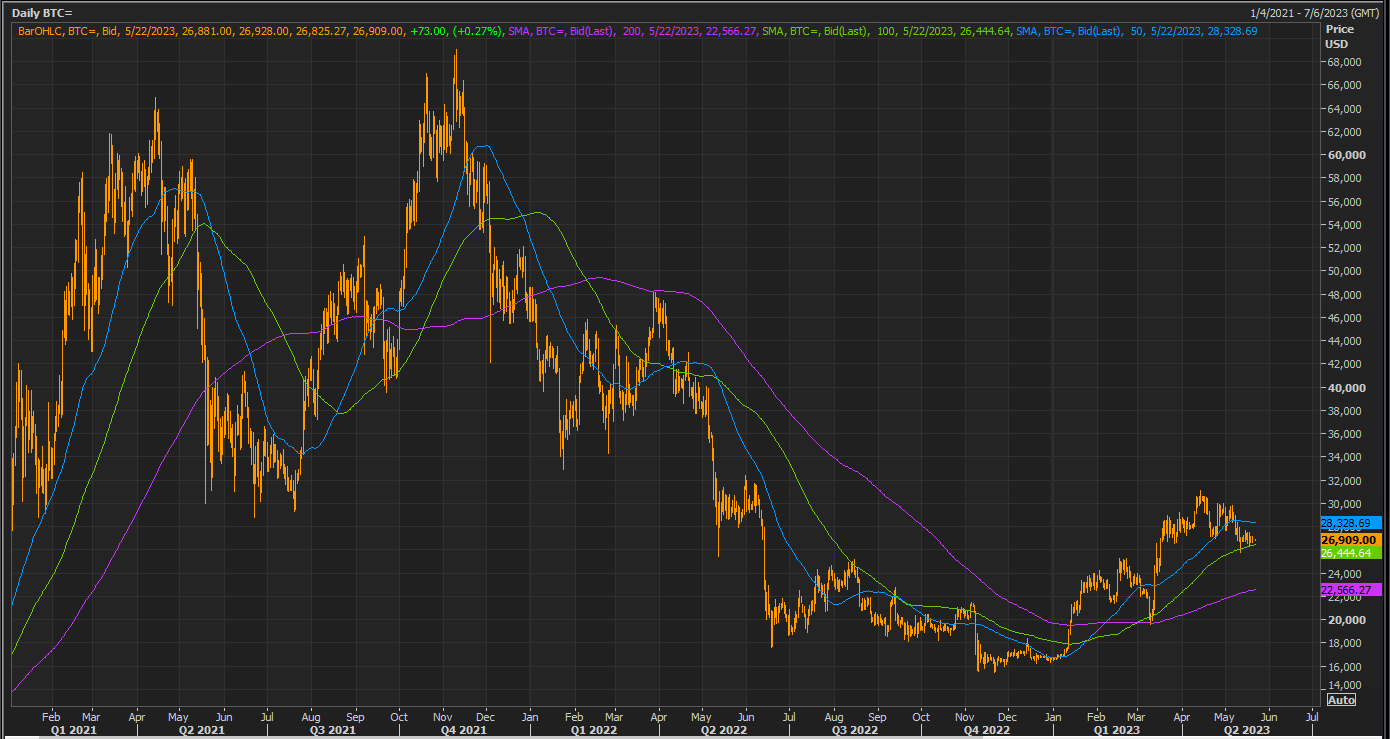Click the blue 28,328.69 price tag
The height and width of the screenshot is (739, 1390).
click(x=1350, y=523)
